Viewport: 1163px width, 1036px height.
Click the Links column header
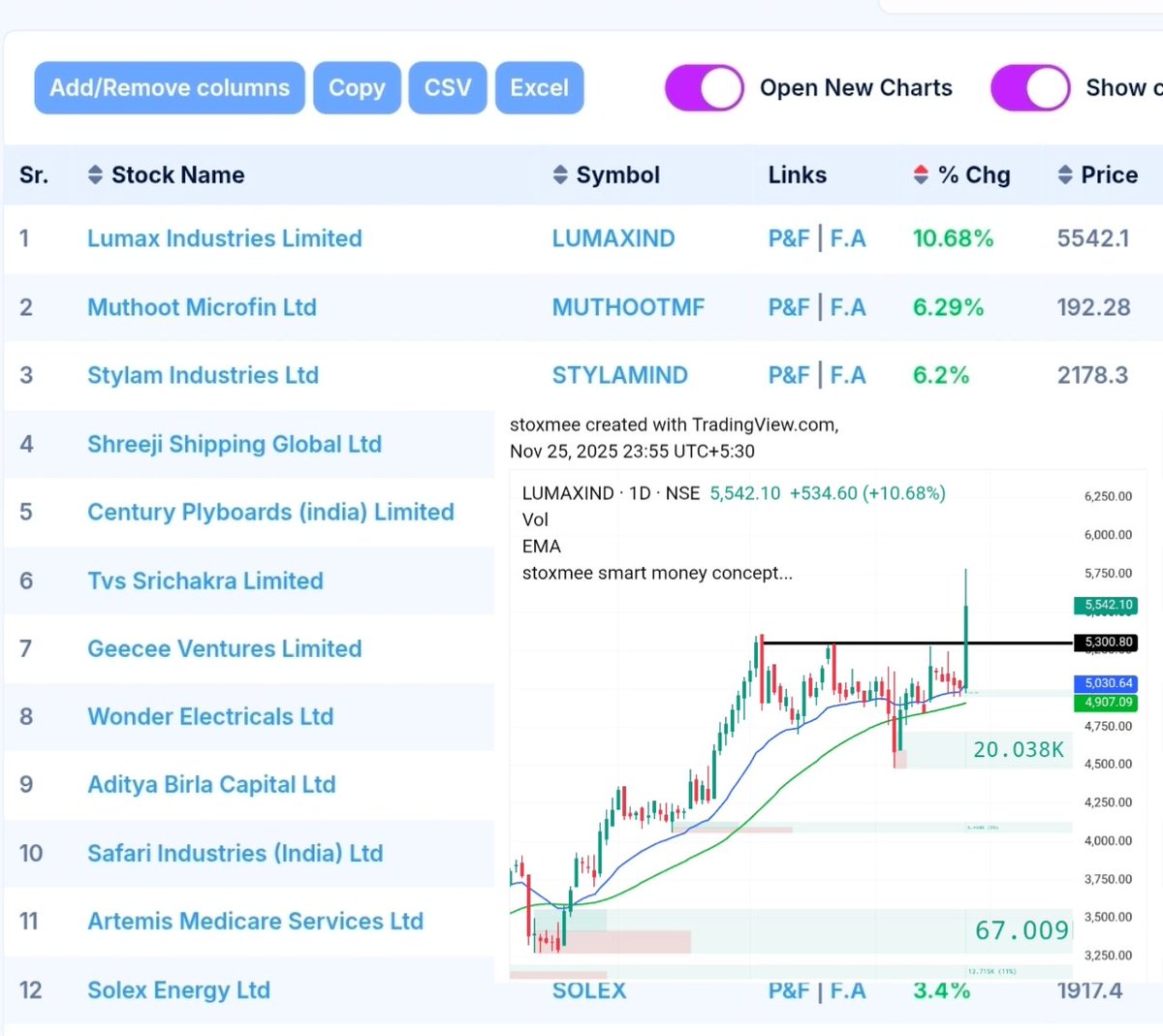[x=798, y=175]
